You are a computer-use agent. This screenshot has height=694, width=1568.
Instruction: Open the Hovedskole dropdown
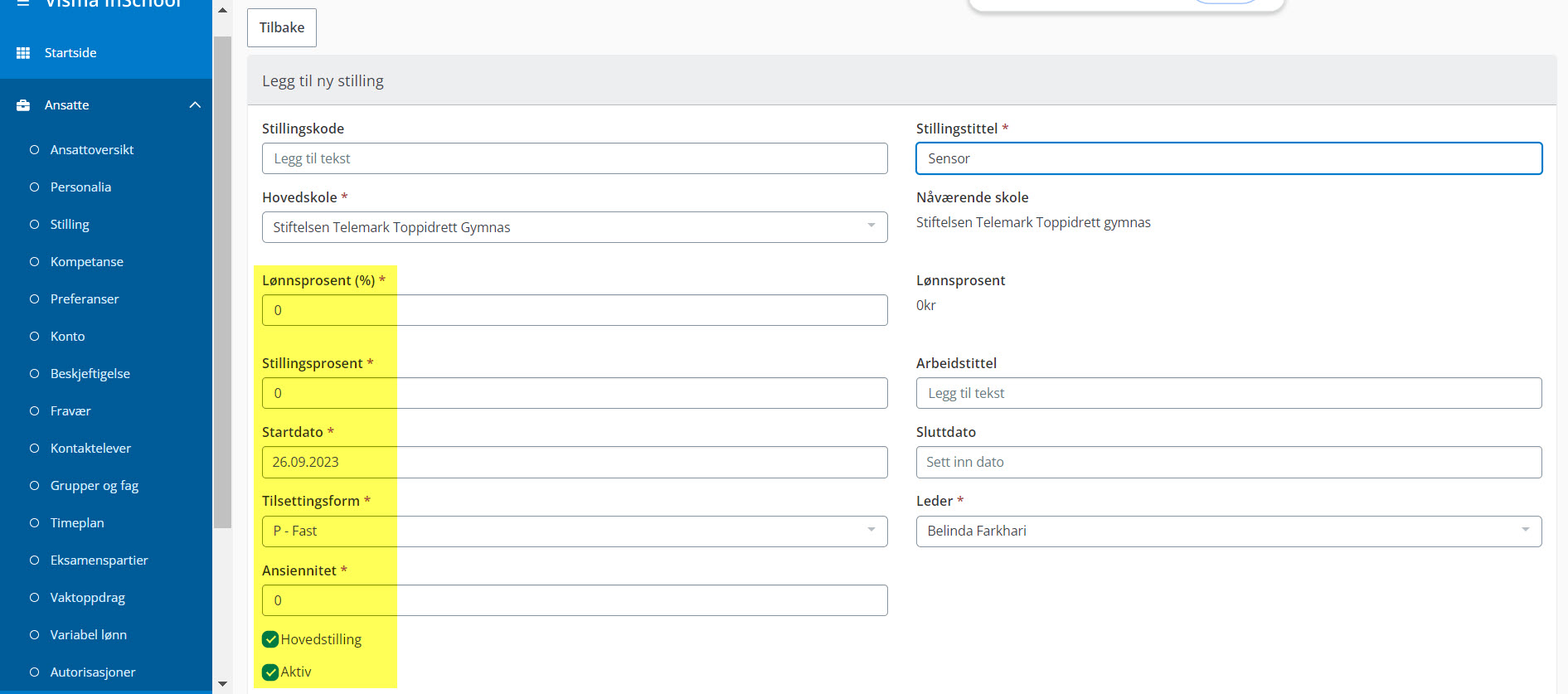pos(575,227)
